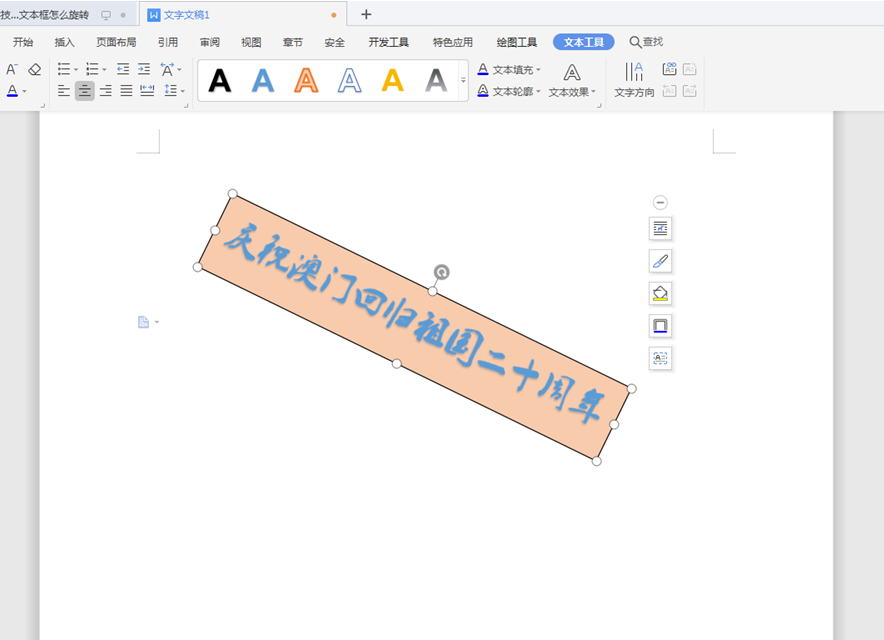Click the shape outline icon in the floating toolbar
The height and width of the screenshot is (640, 884).
tap(660, 325)
